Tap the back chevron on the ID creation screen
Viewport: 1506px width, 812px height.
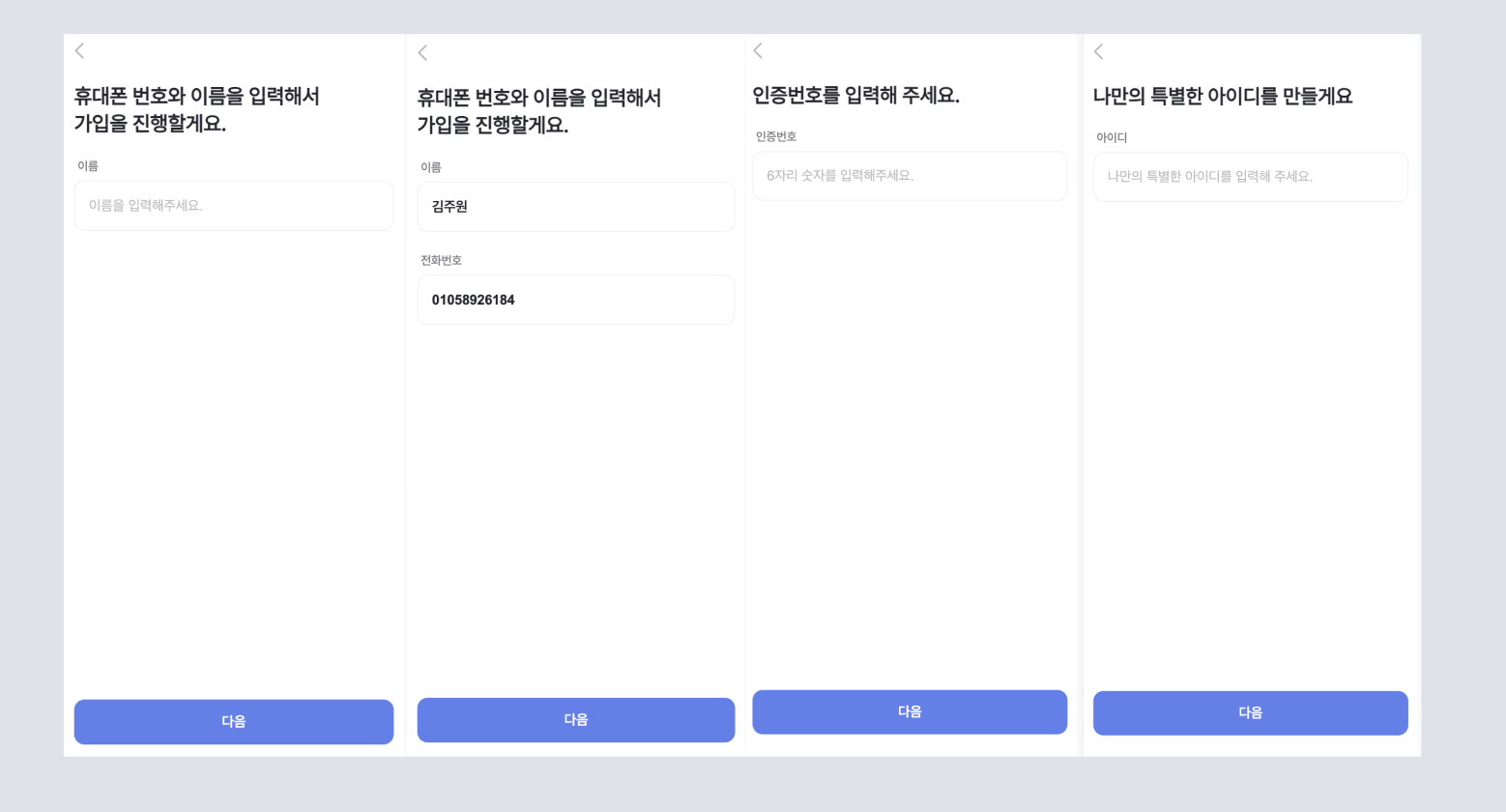click(x=1099, y=50)
